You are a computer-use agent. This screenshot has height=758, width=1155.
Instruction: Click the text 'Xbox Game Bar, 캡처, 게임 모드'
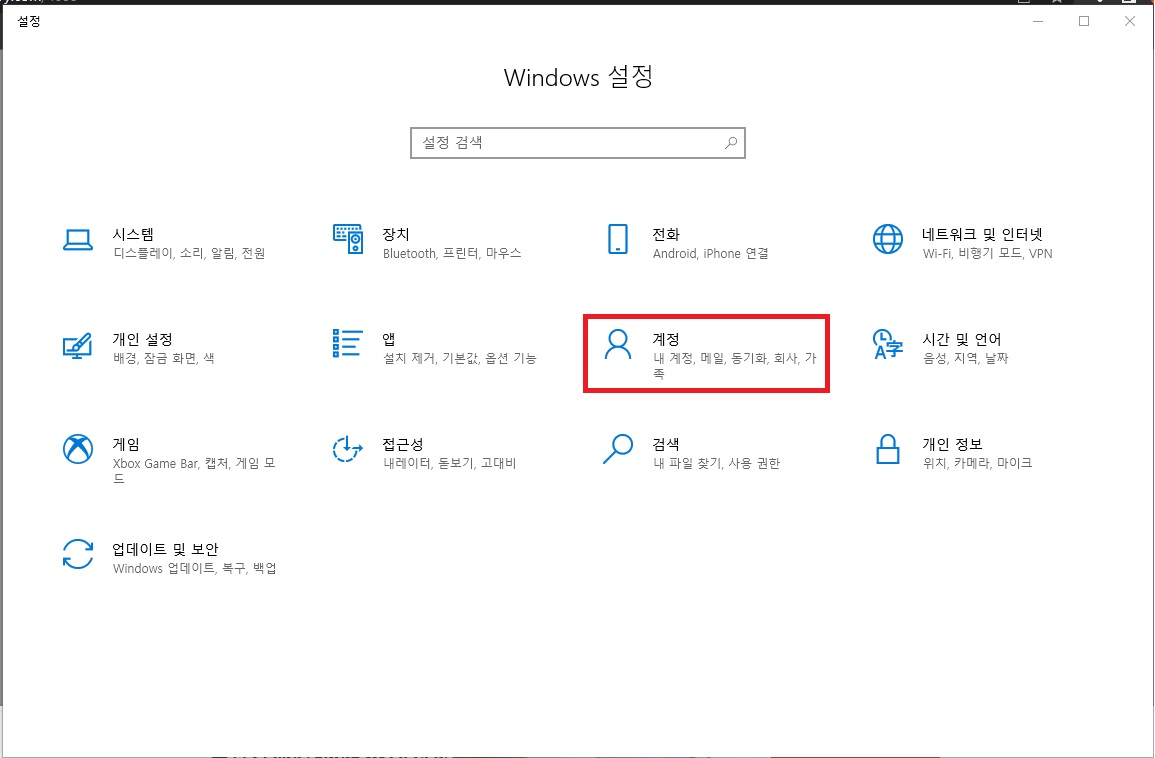pyautogui.click(x=194, y=471)
